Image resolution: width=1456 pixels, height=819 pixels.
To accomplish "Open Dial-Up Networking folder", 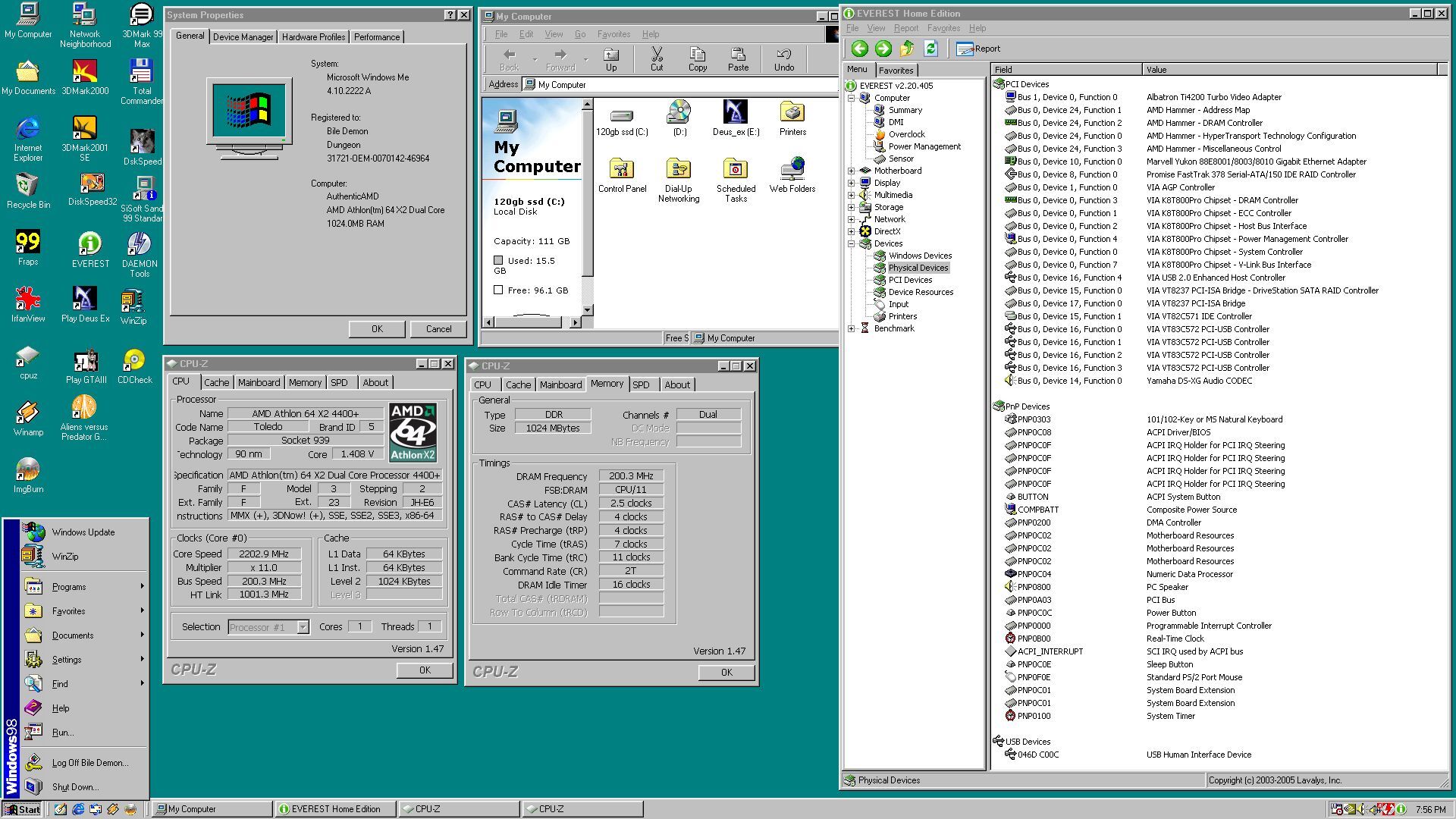I will tap(679, 180).
